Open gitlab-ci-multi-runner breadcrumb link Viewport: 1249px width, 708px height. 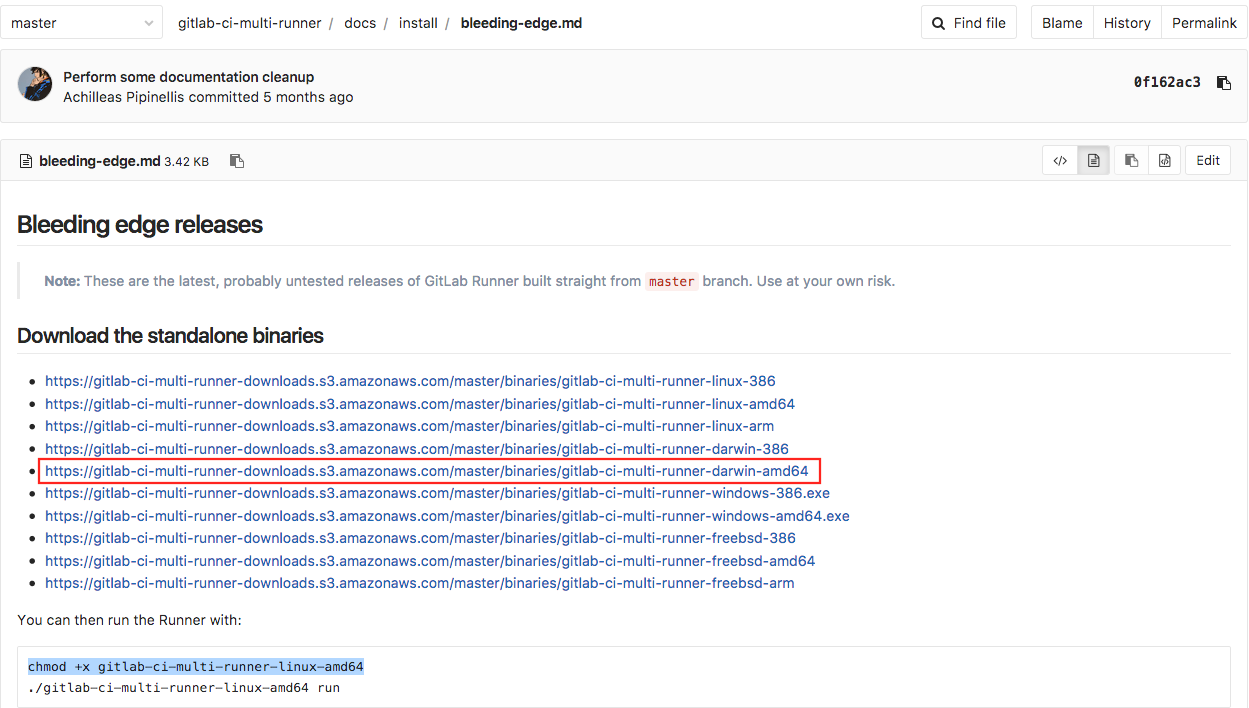(x=250, y=23)
